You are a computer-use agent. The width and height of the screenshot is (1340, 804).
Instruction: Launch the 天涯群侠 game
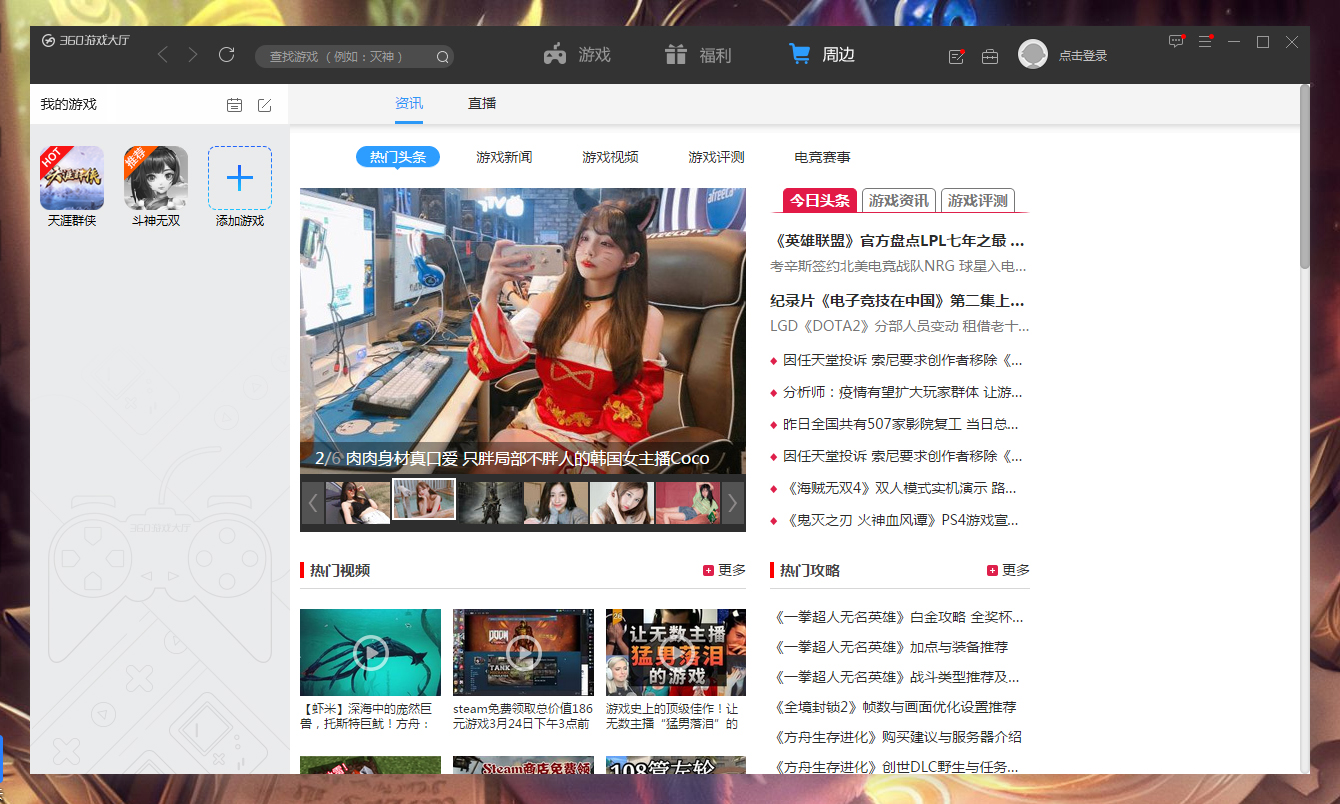point(71,178)
